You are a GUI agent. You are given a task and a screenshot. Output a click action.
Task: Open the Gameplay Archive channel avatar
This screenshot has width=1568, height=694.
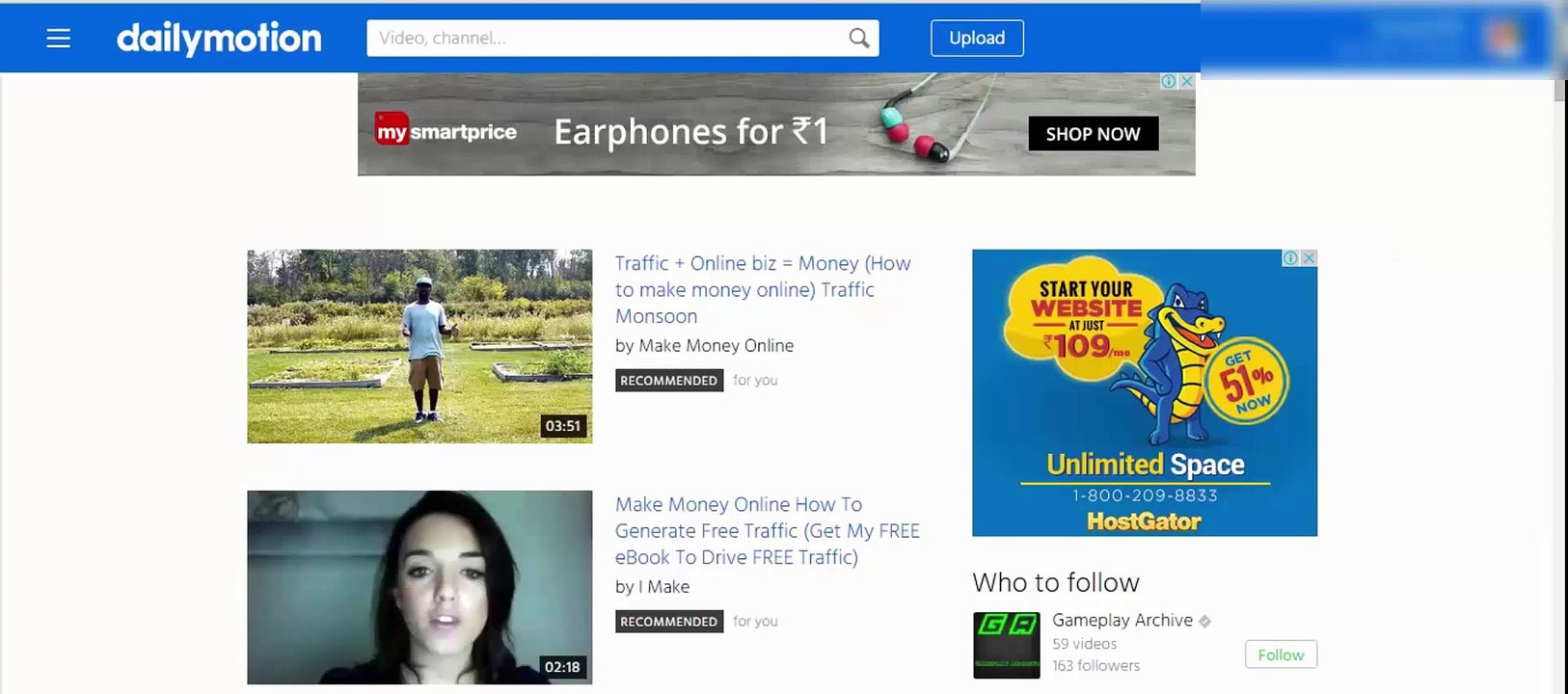[1007, 645]
